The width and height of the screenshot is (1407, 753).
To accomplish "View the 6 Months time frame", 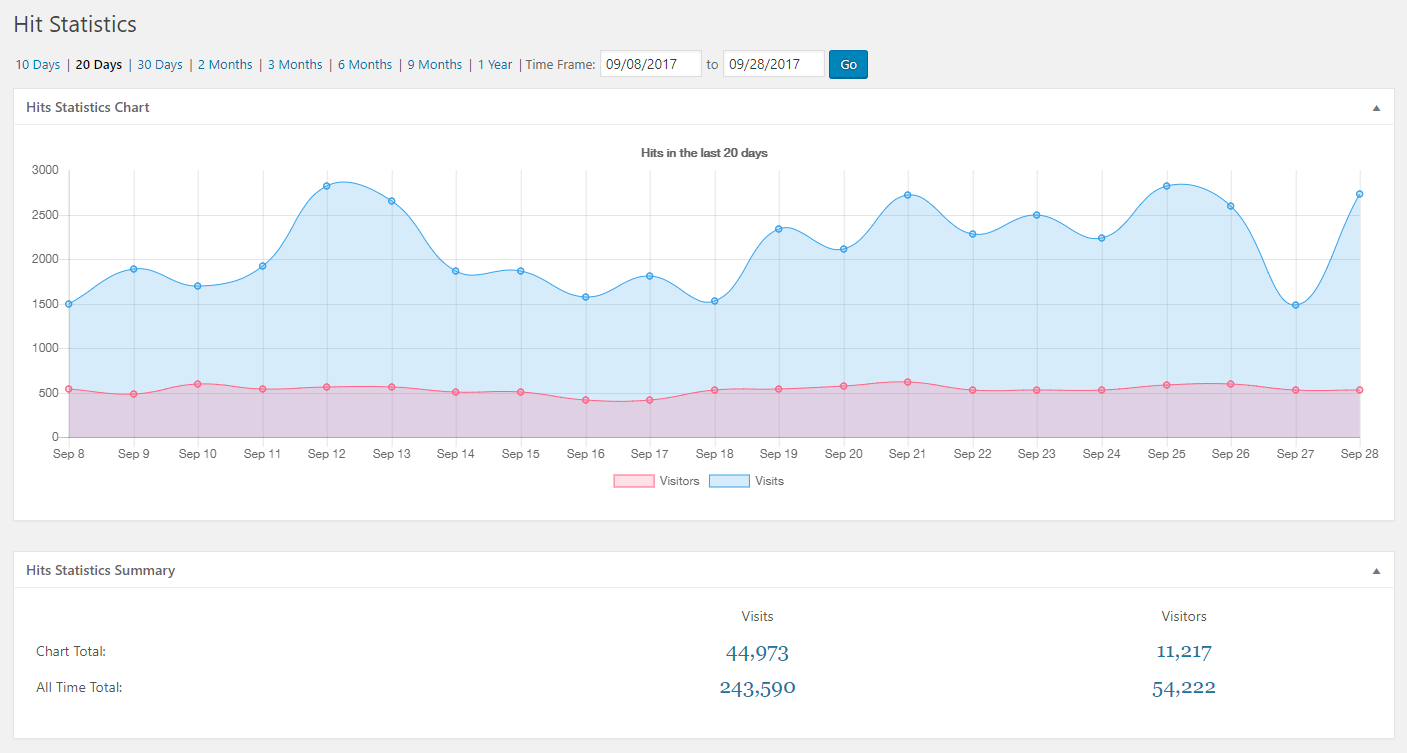I will [x=364, y=64].
